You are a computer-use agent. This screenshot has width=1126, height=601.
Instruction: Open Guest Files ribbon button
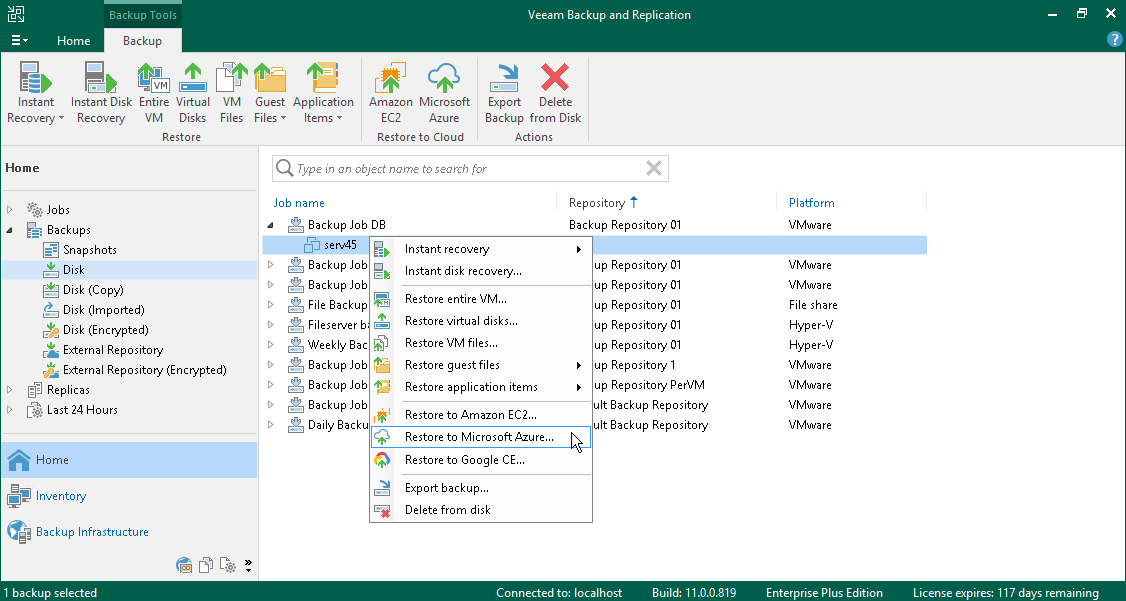(x=270, y=93)
